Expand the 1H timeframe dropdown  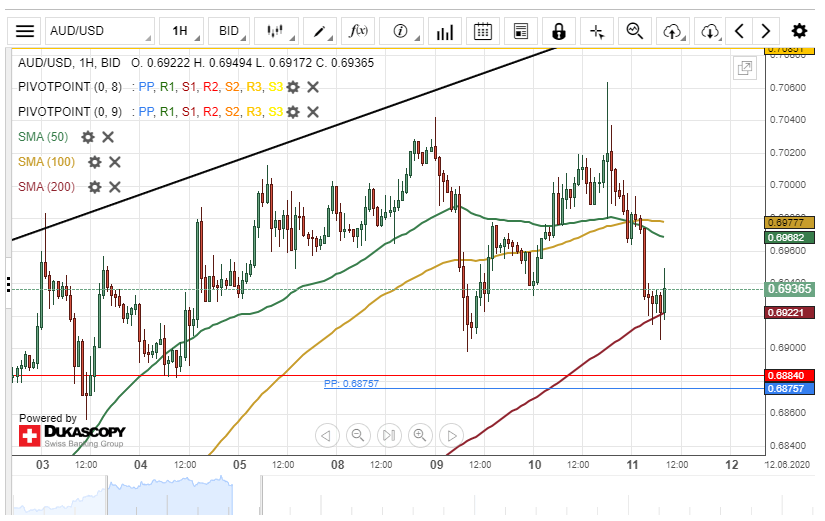(x=186, y=31)
